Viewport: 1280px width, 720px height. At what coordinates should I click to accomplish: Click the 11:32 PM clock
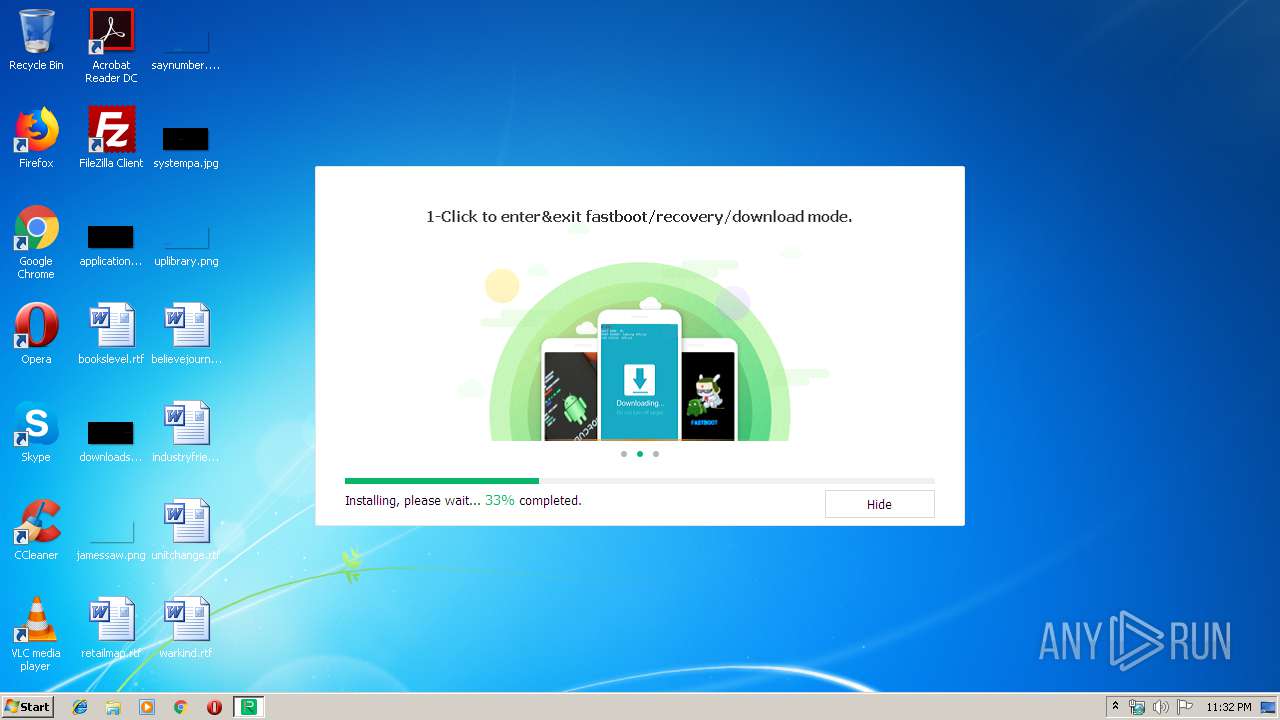(1229, 707)
